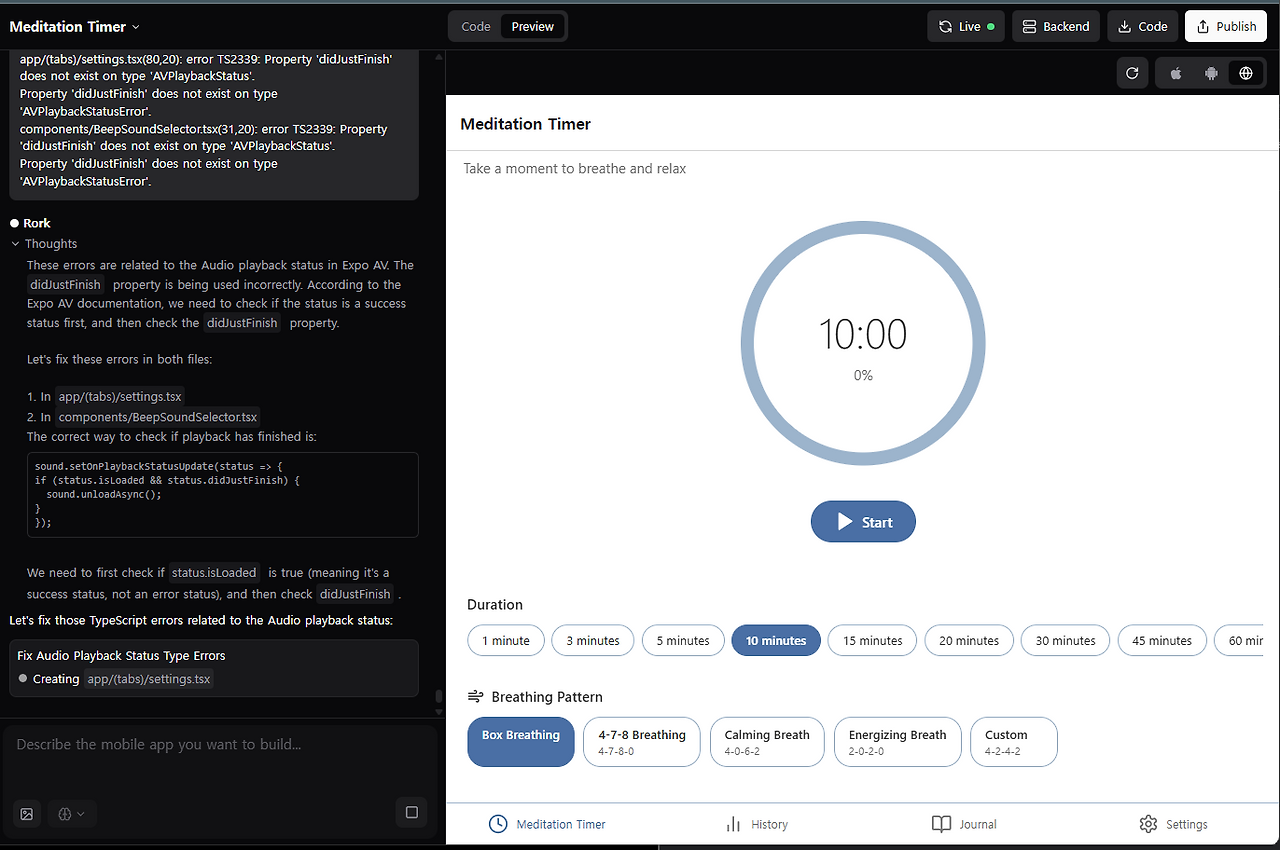The image size is (1280, 850).
Task: Open the Meditation Timer bottom tab
Action: pos(547,824)
